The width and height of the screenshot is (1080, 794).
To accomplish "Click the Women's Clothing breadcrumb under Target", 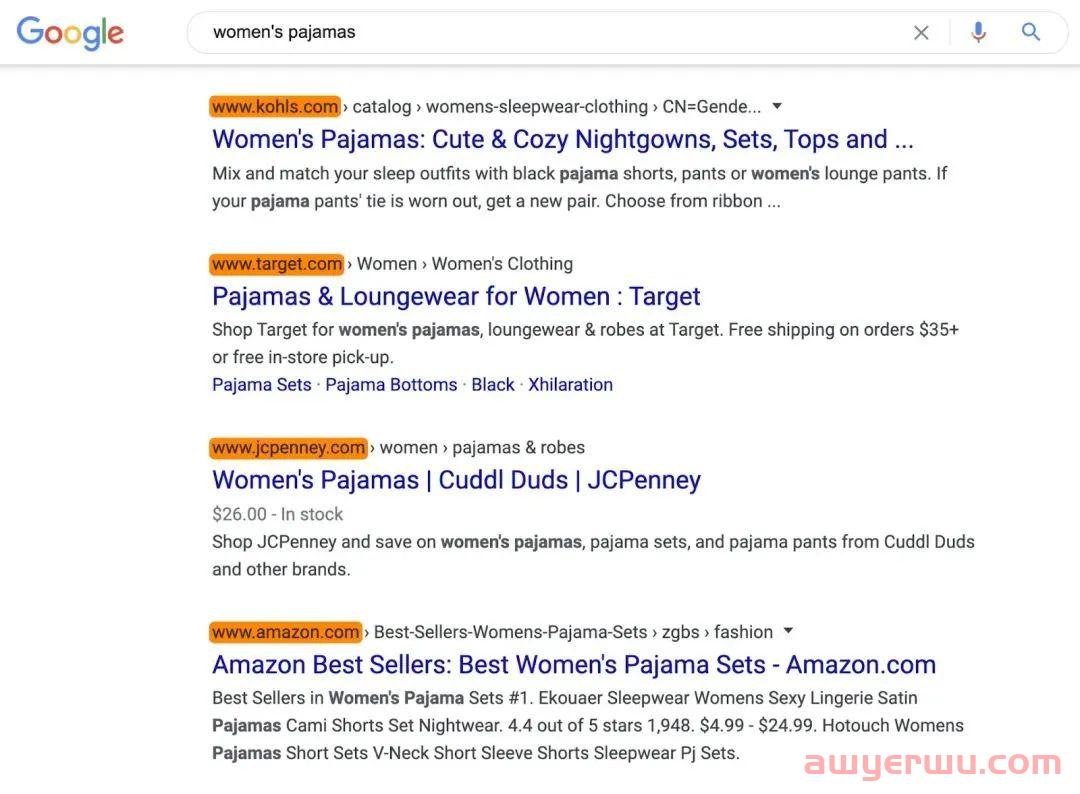I will pos(502,264).
